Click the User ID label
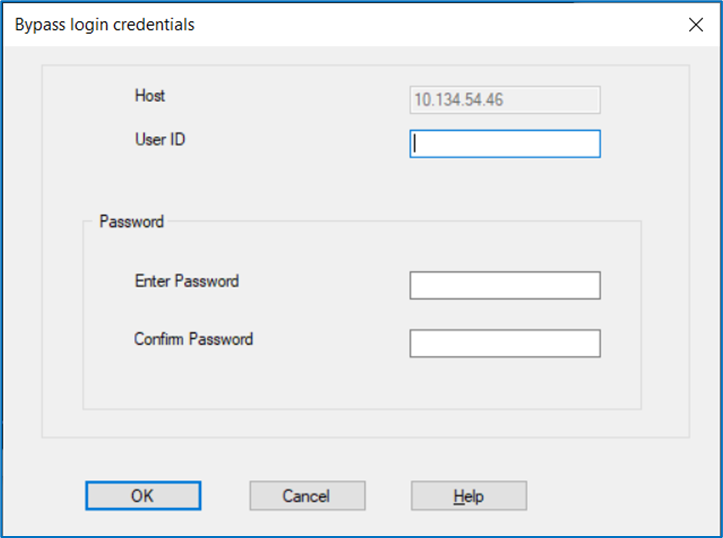This screenshot has height=538, width=723. coord(160,139)
